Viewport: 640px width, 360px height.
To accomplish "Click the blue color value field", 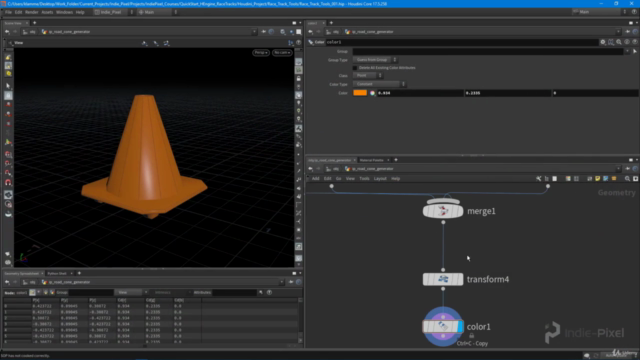I will [x=595, y=93].
